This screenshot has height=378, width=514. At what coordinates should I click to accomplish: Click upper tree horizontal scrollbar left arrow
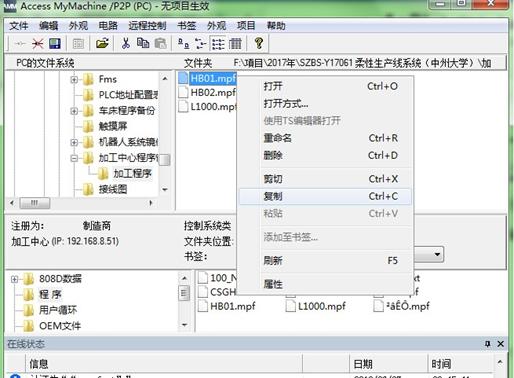click(x=12, y=203)
